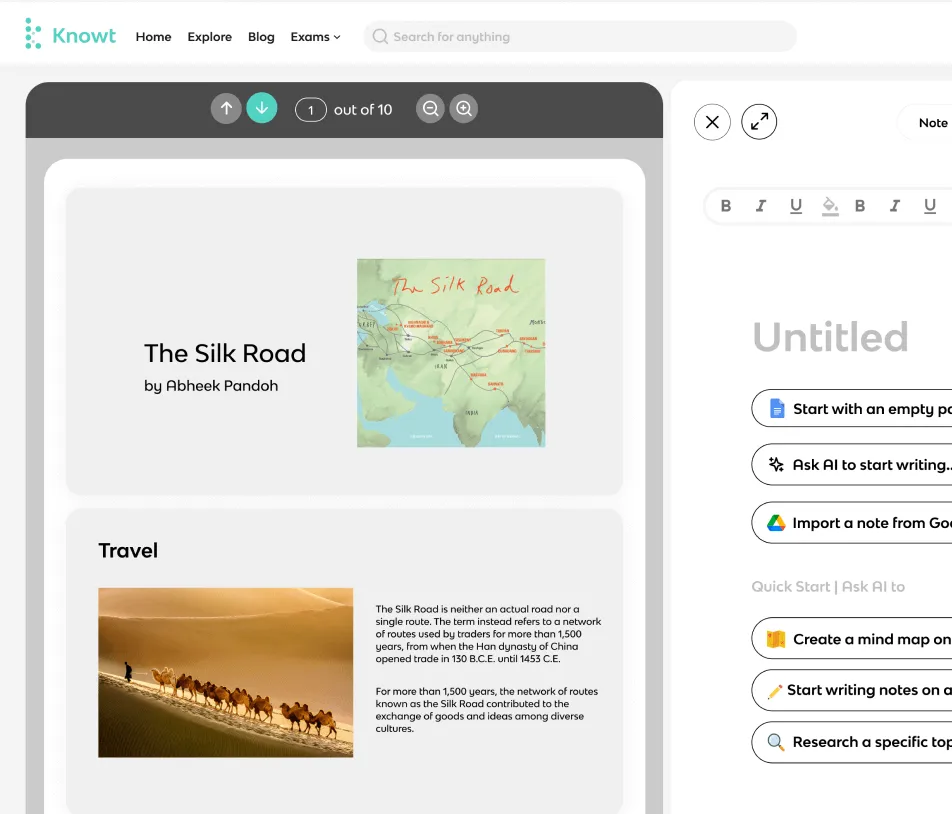Click the Search for anything field
The height and width of the screenshot is (814, 952).
[x=580, y=36]
